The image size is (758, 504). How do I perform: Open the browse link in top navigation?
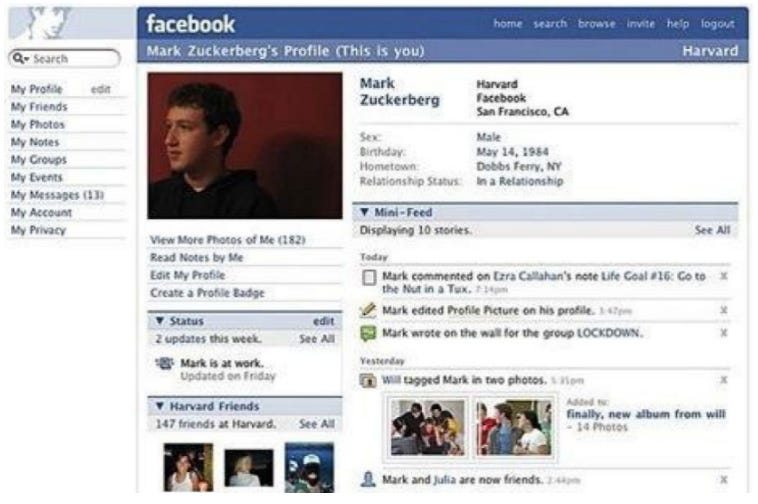click(x=597, y=24)
